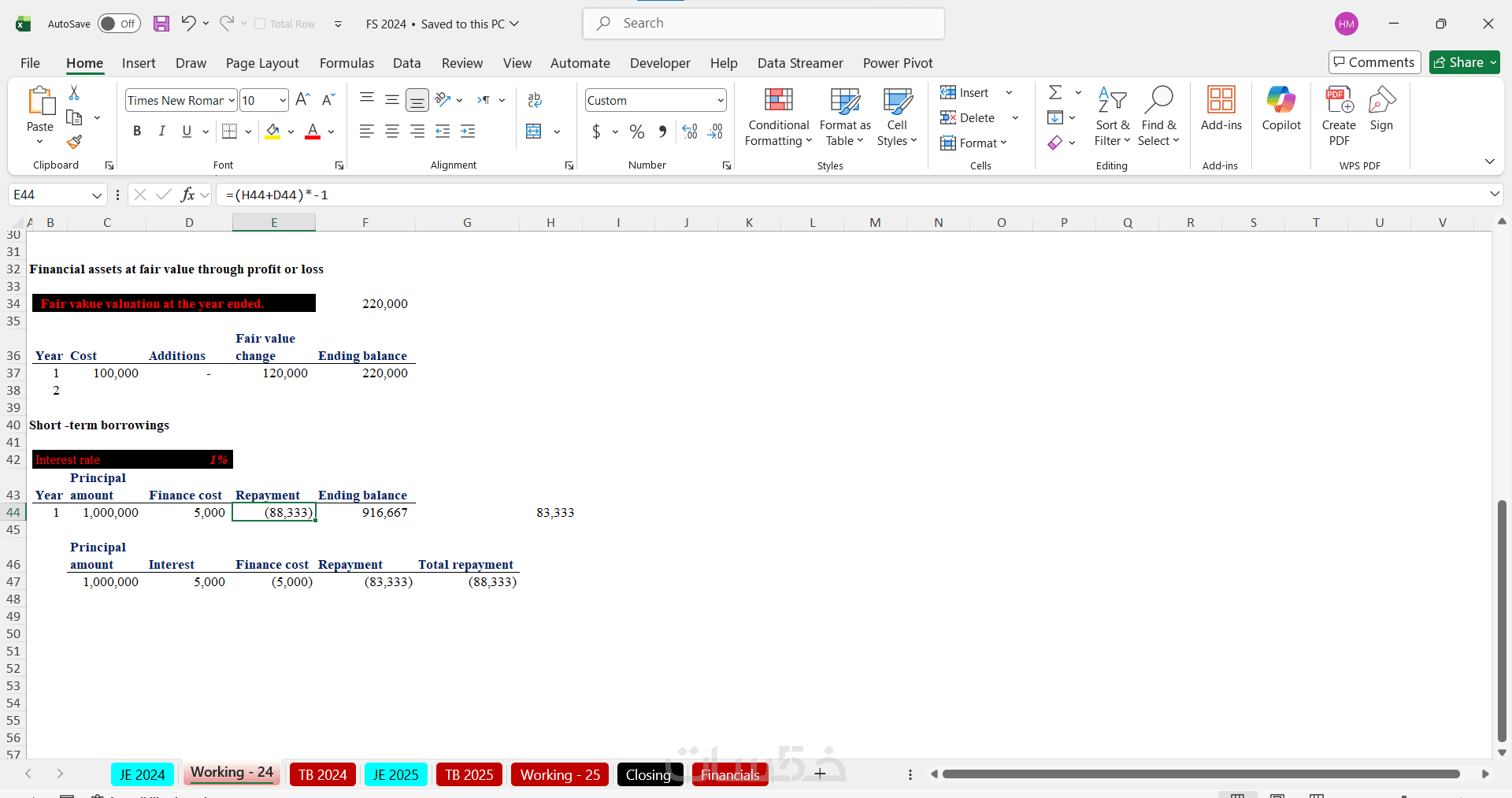The height and width of the screenshot is (798, 1512).
Task: Toggle Underline formatting
Action: coord(187,132)
